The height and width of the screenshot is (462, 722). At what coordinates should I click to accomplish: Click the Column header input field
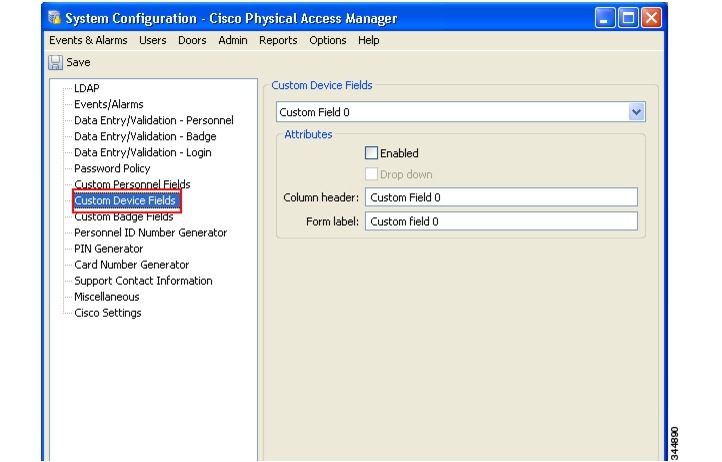pos(501,197)
